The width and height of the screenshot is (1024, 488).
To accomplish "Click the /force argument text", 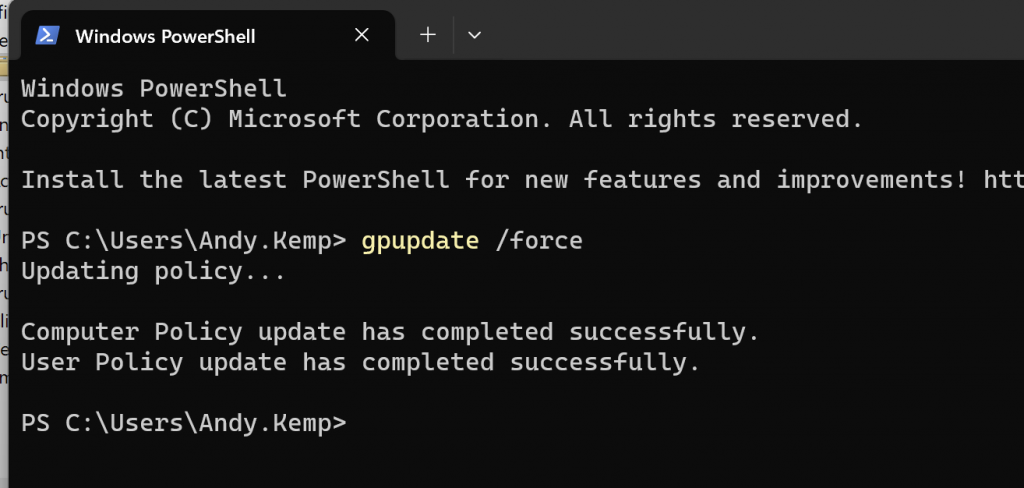I will (539, 240).
